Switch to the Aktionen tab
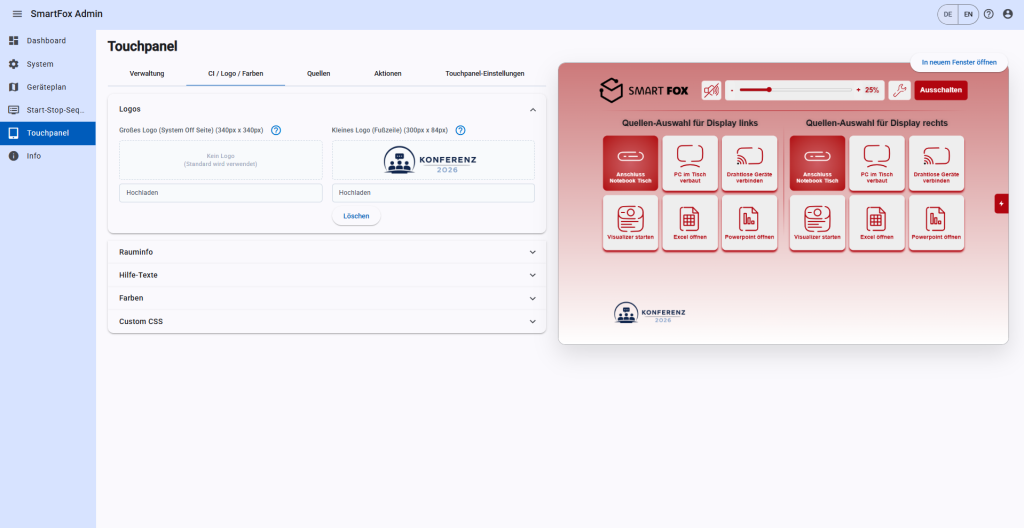The width and height of the screenshot is (1024, 528). coord(388,73)
